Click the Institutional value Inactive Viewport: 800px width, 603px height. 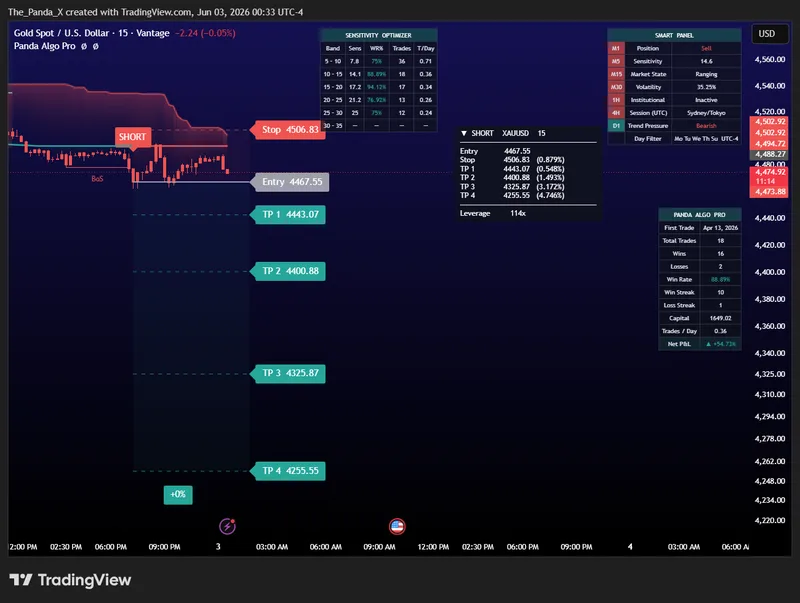click(x=706, y=100)
